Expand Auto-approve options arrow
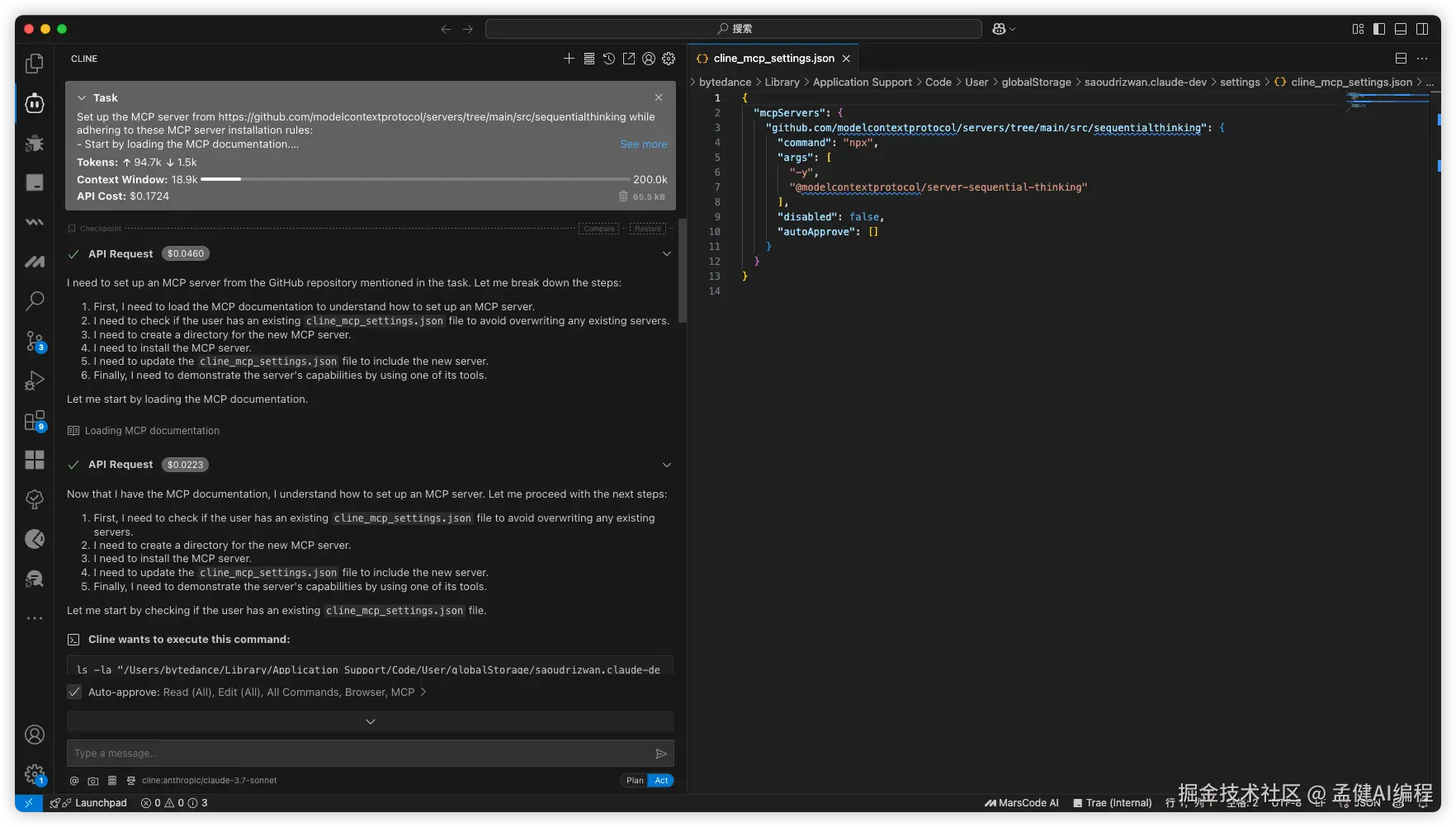The width and height of the screenshot is (1456, 827). pos(423,692)
